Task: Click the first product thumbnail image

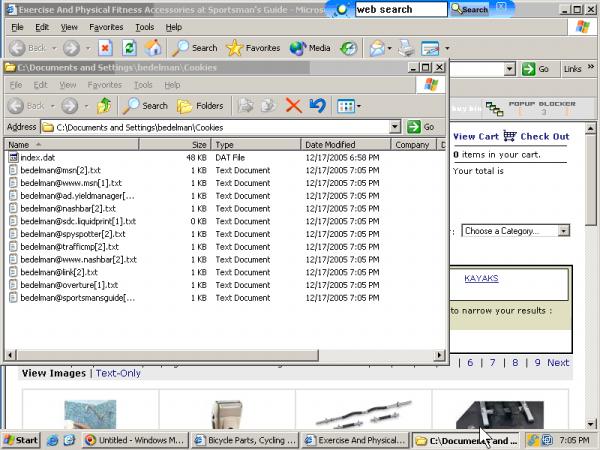Action: (x=90, y=414)
